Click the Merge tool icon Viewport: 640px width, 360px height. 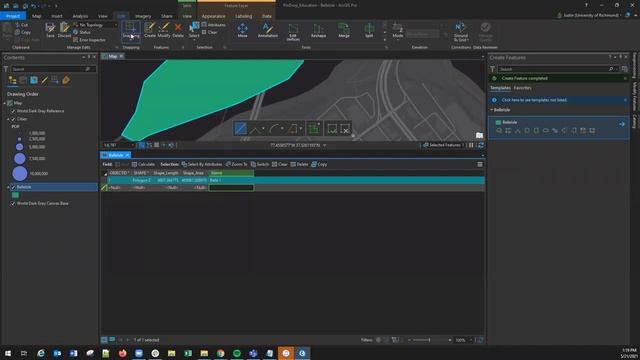pos(344,30)
